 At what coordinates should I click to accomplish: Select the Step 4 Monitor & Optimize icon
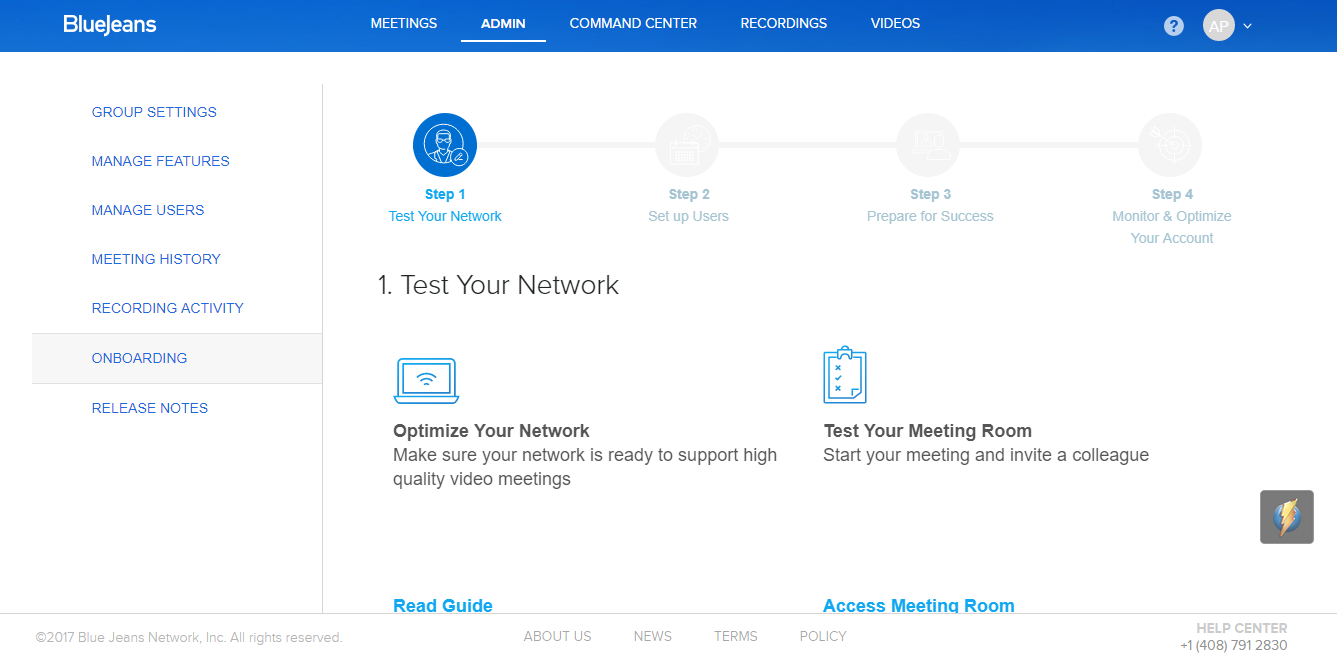(x=1170, y=145)
